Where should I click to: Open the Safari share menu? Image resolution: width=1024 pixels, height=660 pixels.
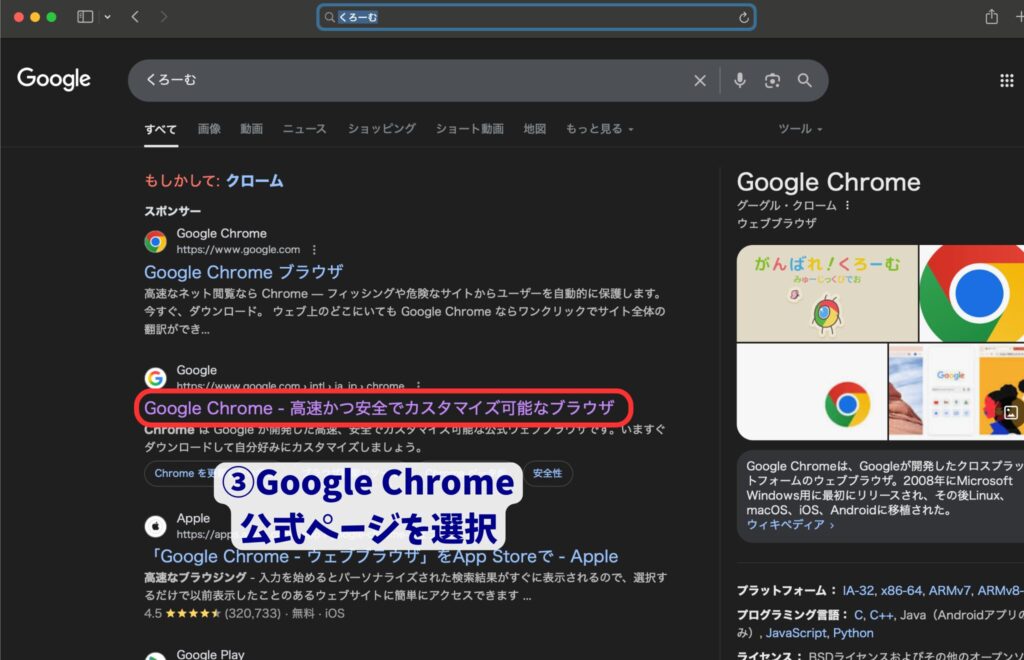(991, 16)
